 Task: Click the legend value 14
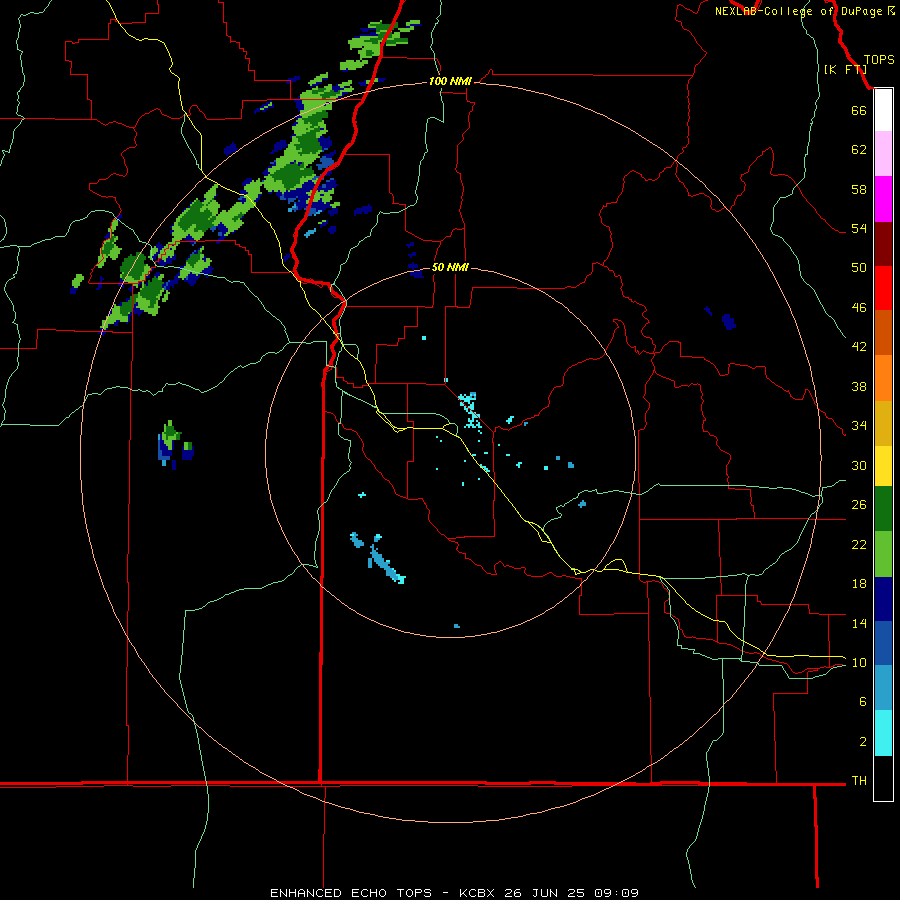tap(859, 623)
